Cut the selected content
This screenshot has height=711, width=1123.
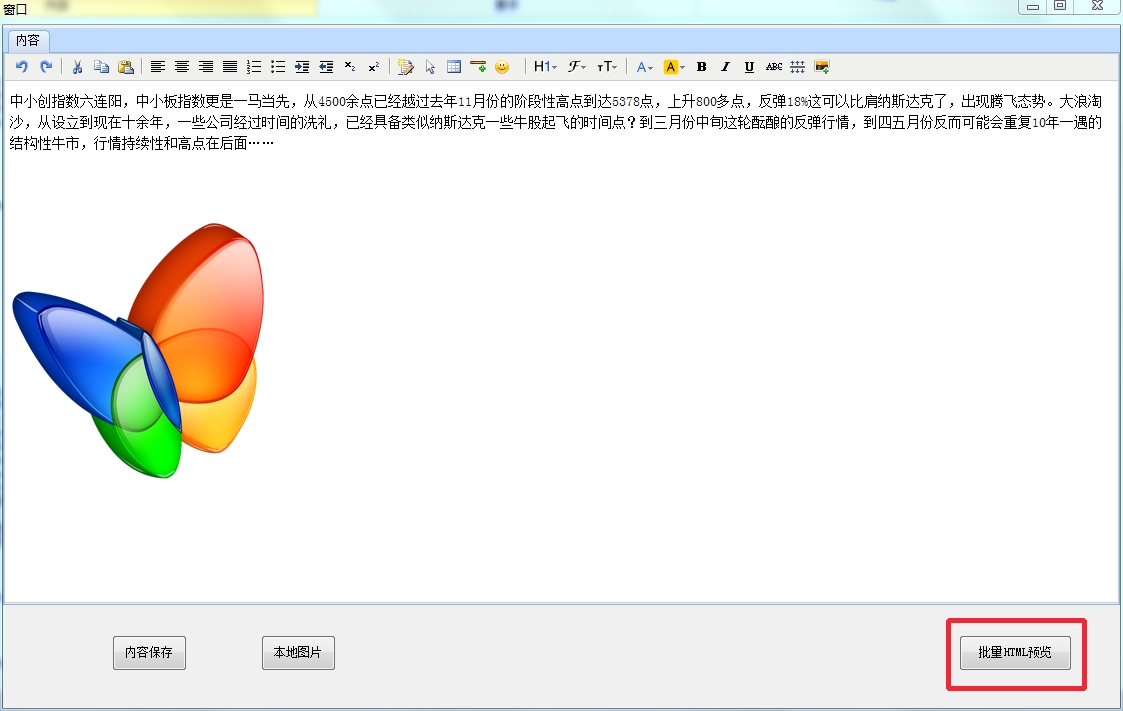(77, 67)
